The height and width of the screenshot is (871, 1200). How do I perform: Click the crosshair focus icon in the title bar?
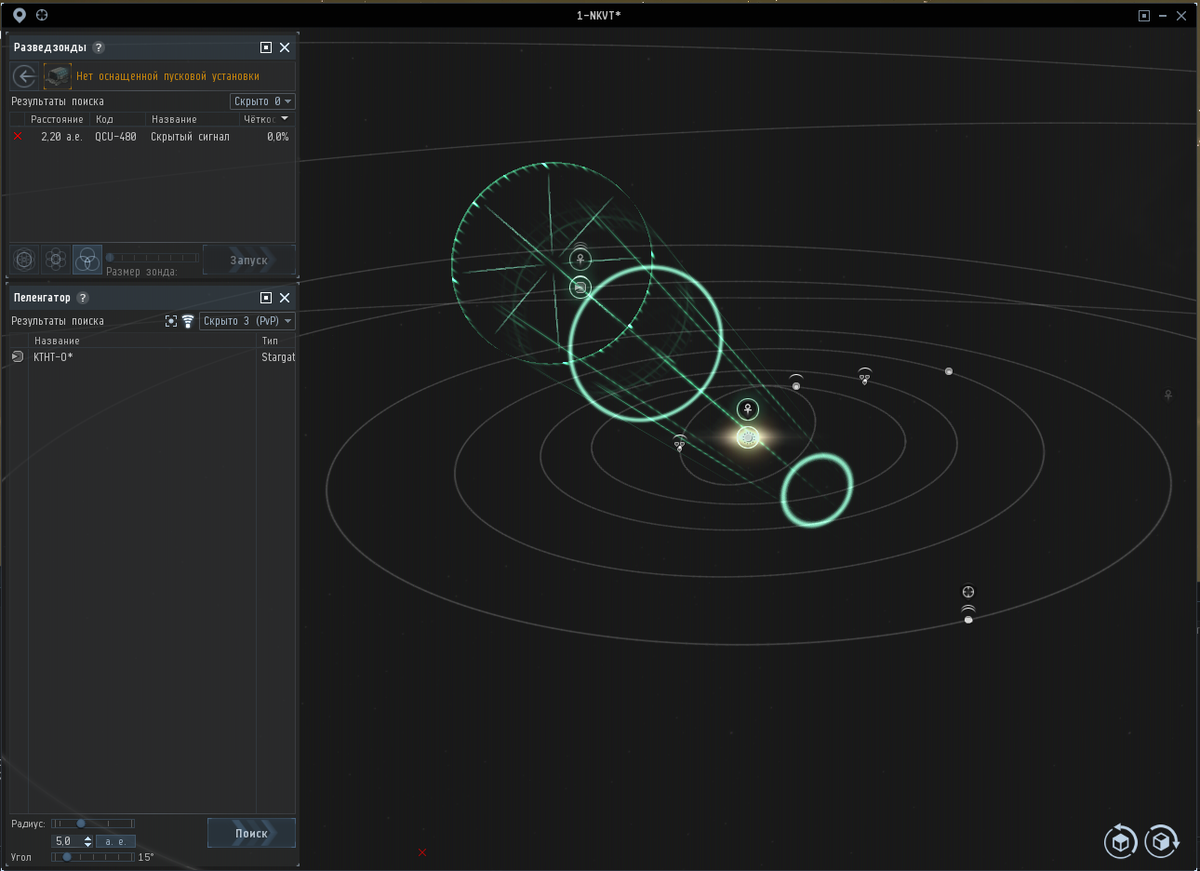[41, 15]
